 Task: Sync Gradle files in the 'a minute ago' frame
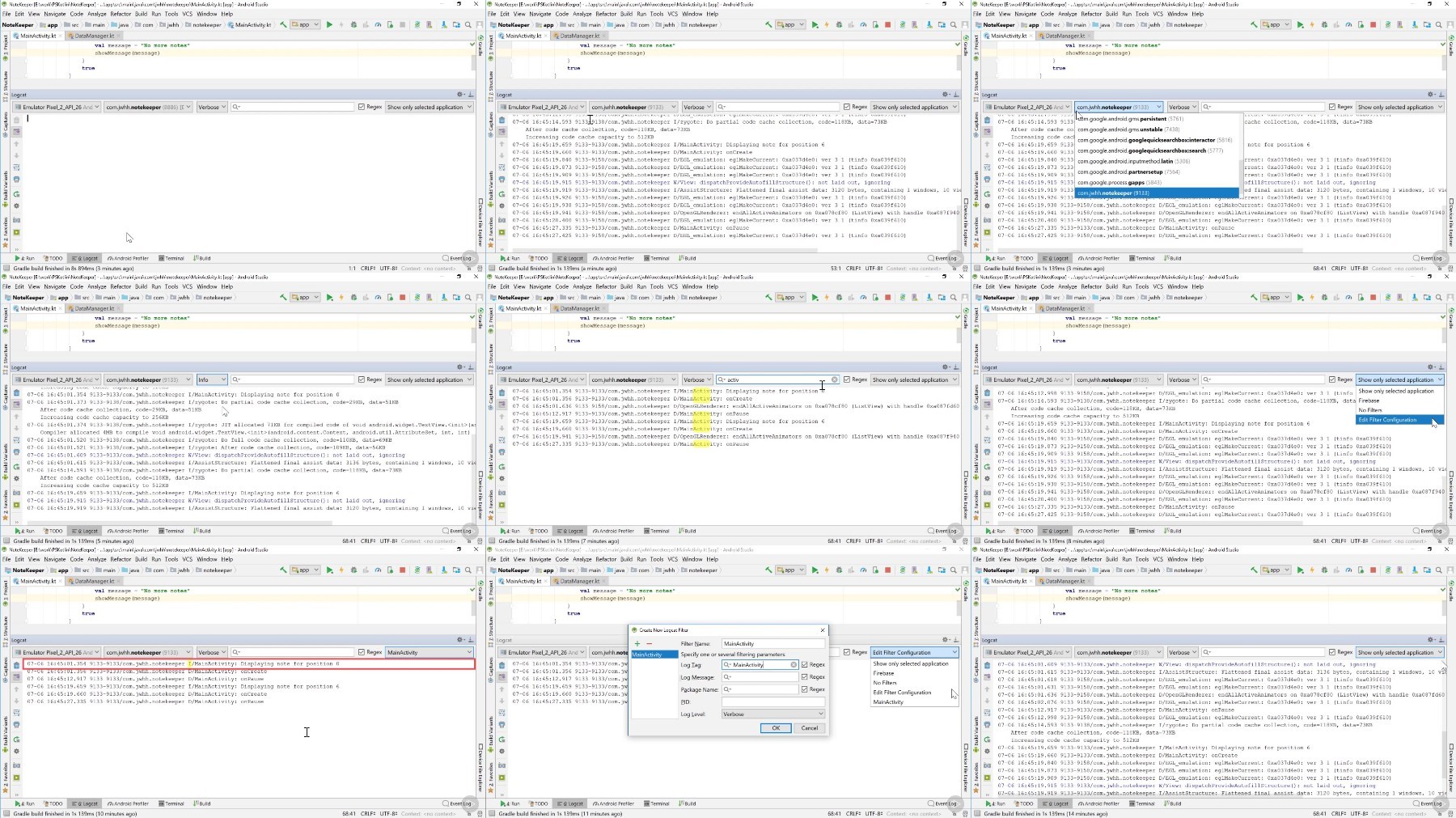(x=903, y=25)
